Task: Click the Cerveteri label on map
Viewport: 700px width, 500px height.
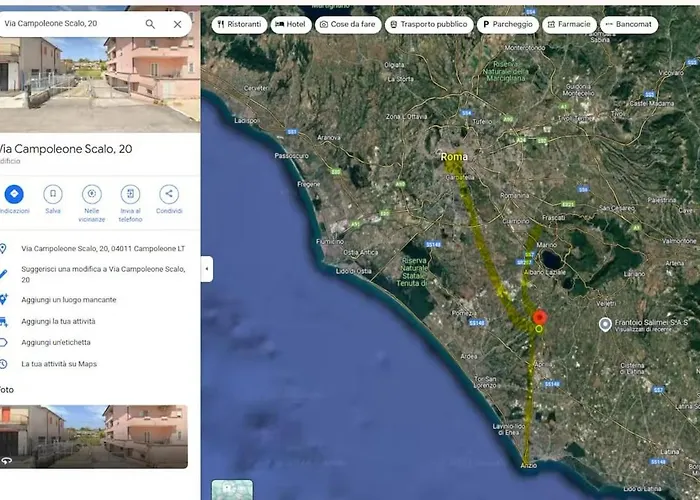Action: coord(257,88)
